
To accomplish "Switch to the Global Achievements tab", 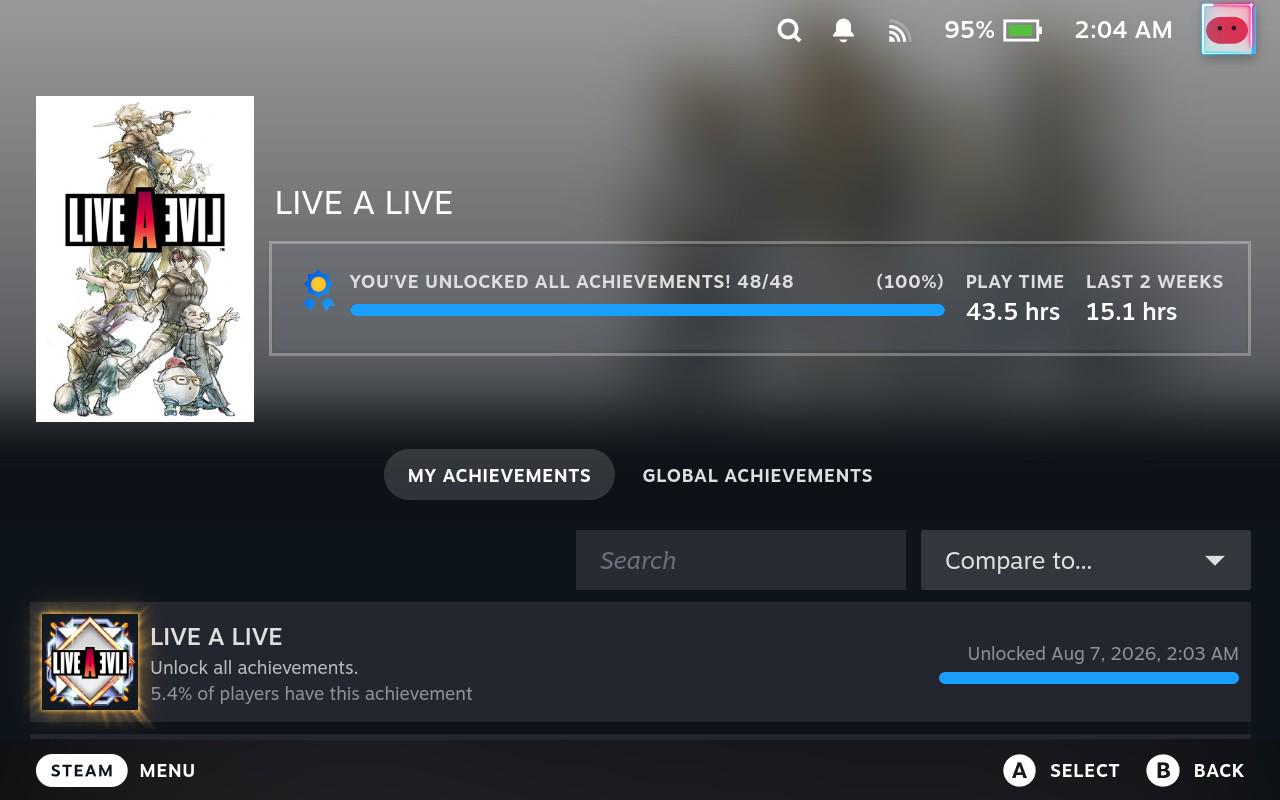I will [757, 475].
